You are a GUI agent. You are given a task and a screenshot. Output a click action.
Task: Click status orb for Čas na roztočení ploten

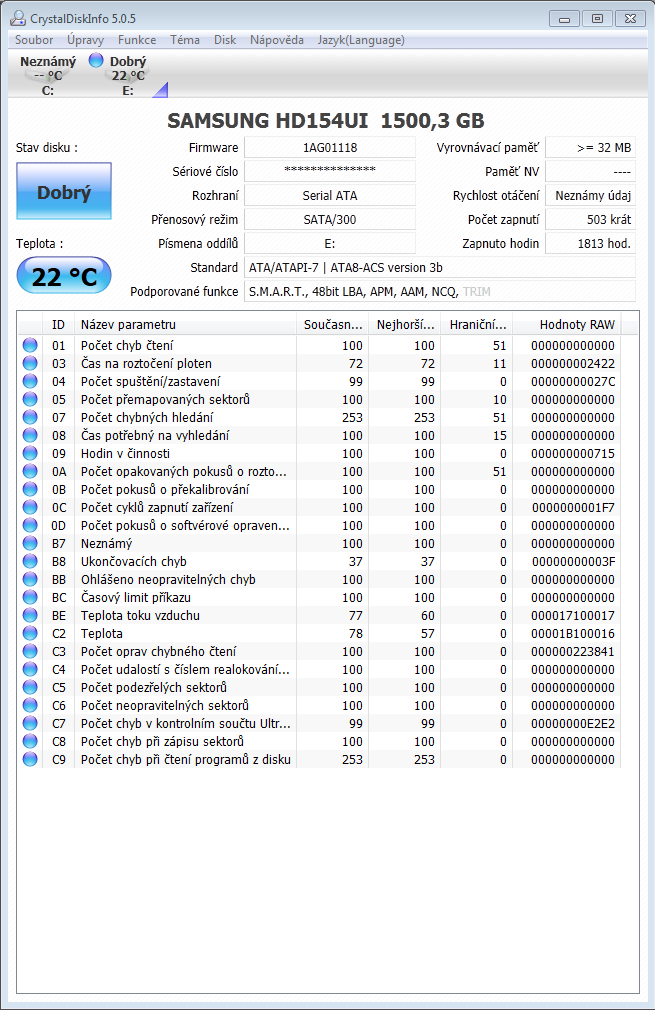(30, 364)
